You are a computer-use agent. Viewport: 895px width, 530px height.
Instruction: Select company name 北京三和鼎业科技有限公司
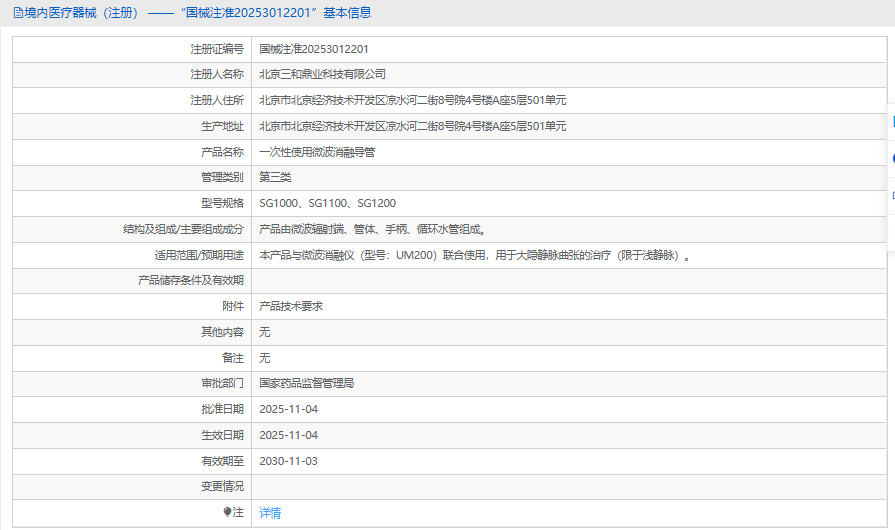(322, 74)
